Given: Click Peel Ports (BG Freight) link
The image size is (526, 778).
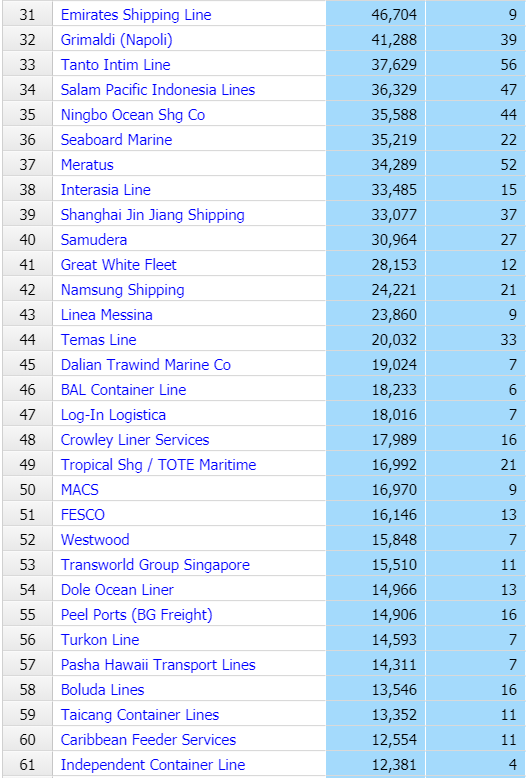Looking at the screenshot, I should 137,615.
